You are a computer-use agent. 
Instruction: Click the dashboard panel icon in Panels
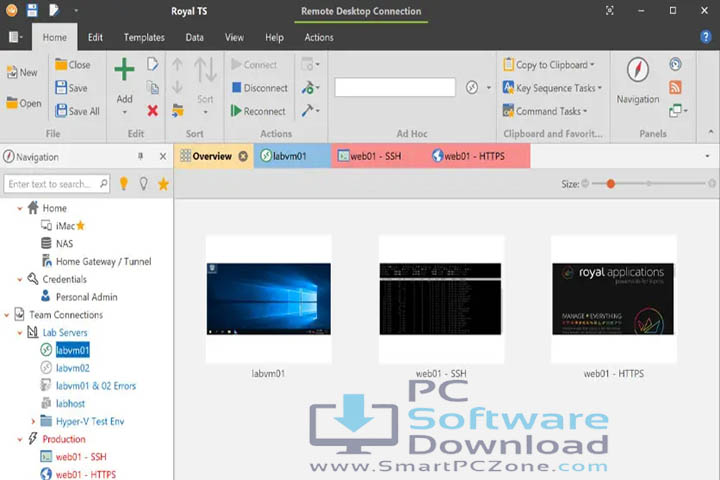point(675,64)
